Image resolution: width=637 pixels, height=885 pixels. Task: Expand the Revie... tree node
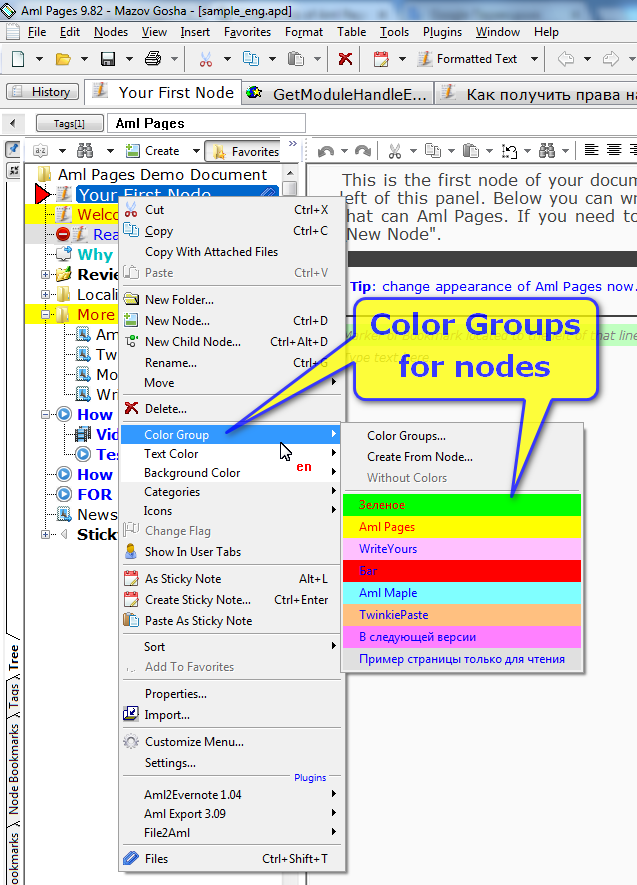click(x=45, y=274)
